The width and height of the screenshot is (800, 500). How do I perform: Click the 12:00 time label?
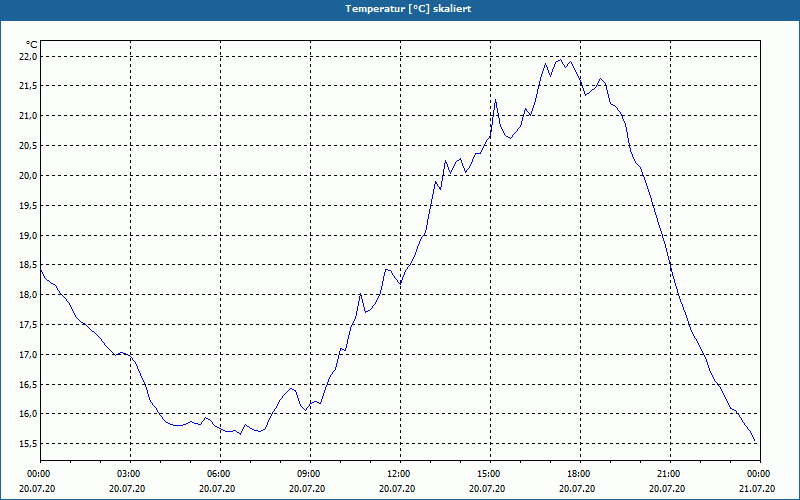[x=400, y=474]
